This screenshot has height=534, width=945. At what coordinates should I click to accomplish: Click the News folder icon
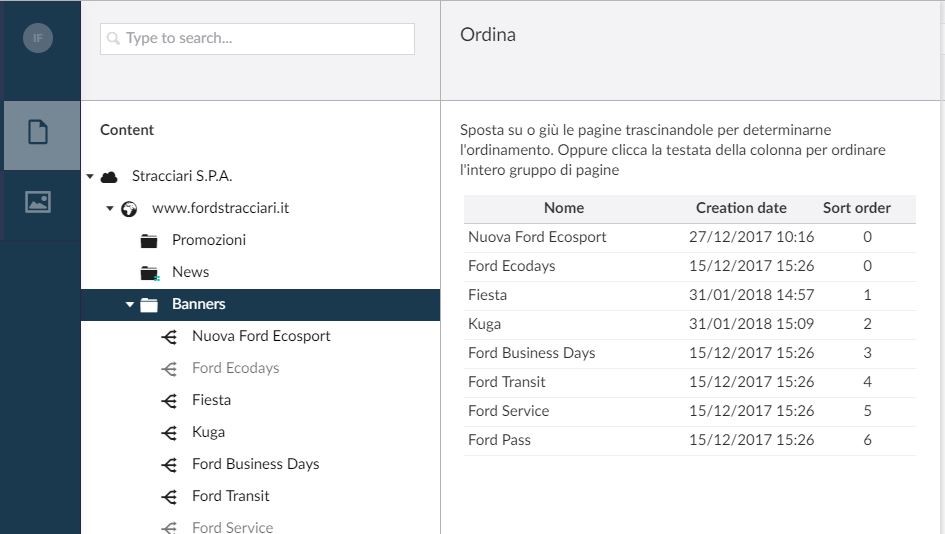point(149,273)
